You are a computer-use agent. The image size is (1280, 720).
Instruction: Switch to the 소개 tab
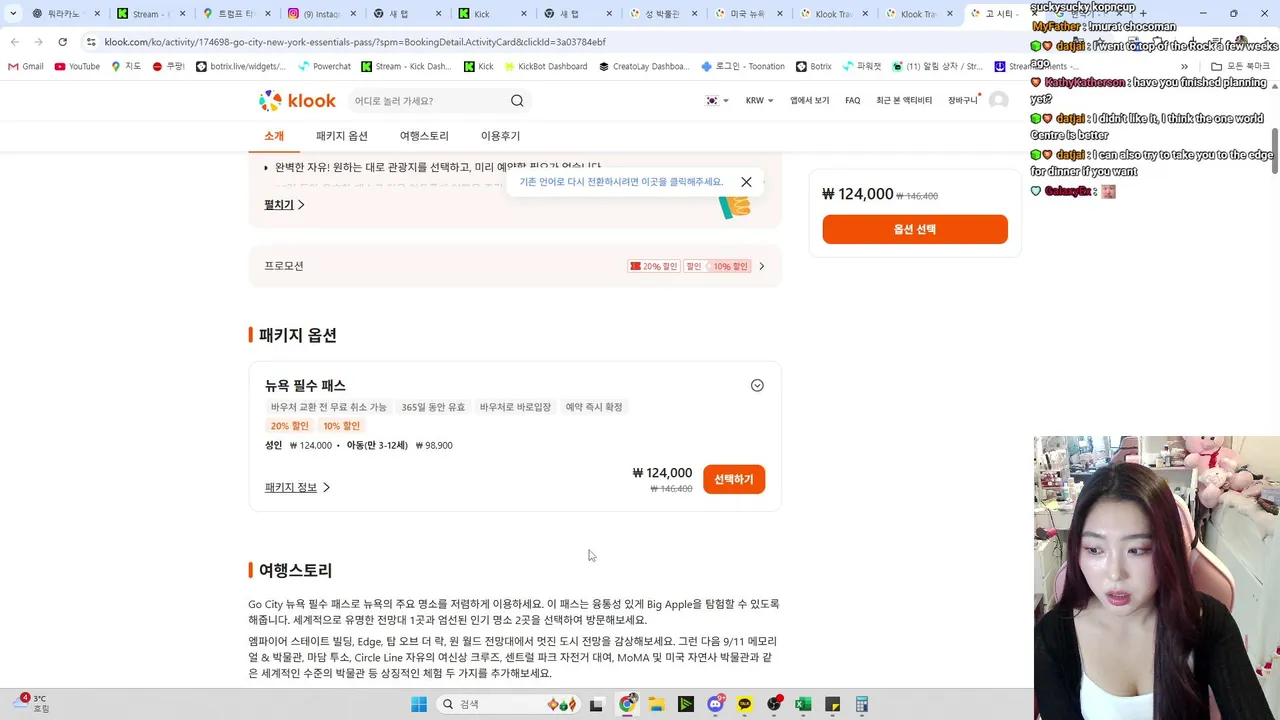click(x=274, y=136)
